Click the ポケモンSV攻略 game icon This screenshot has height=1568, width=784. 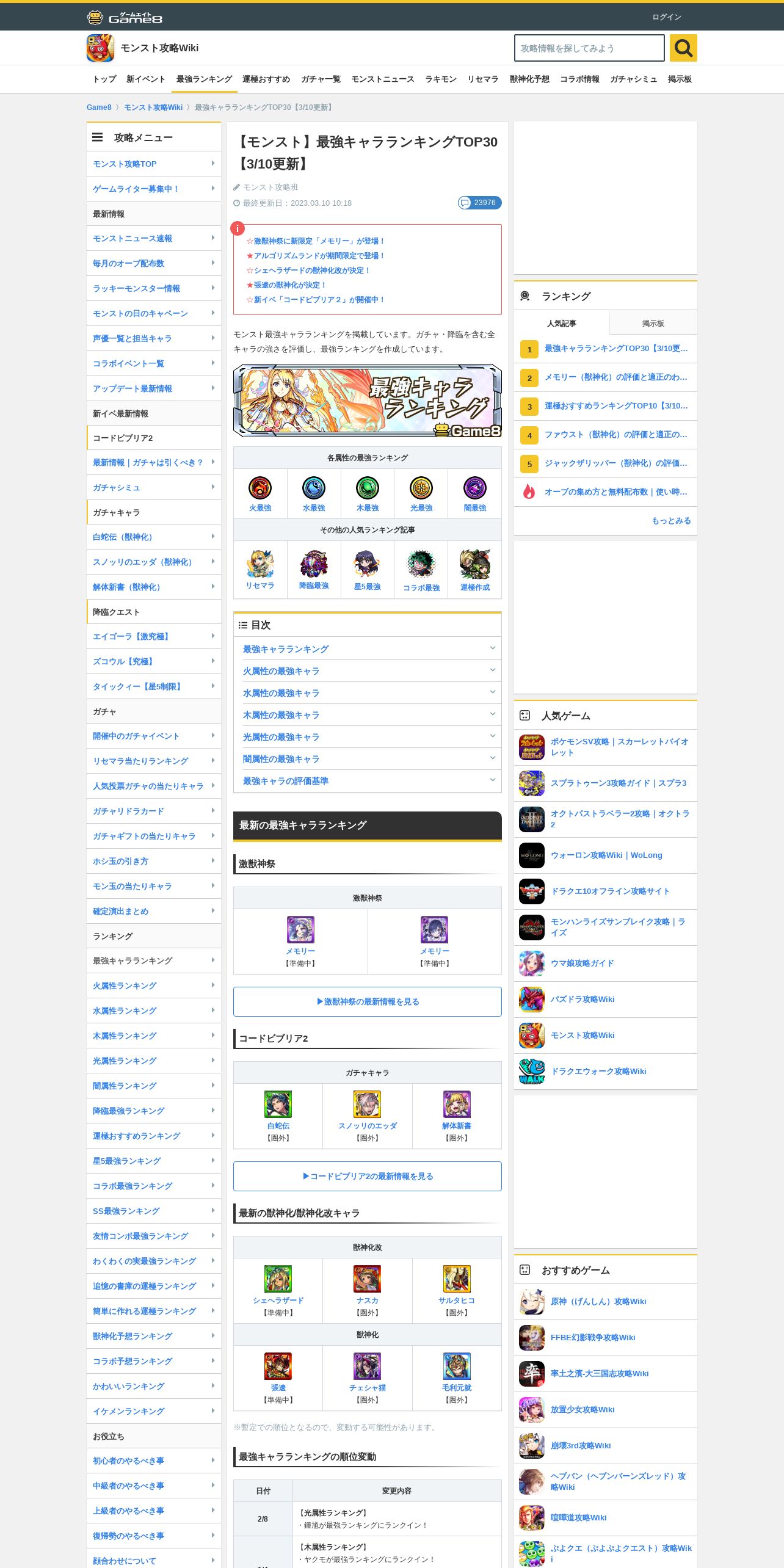coord(532,747)
